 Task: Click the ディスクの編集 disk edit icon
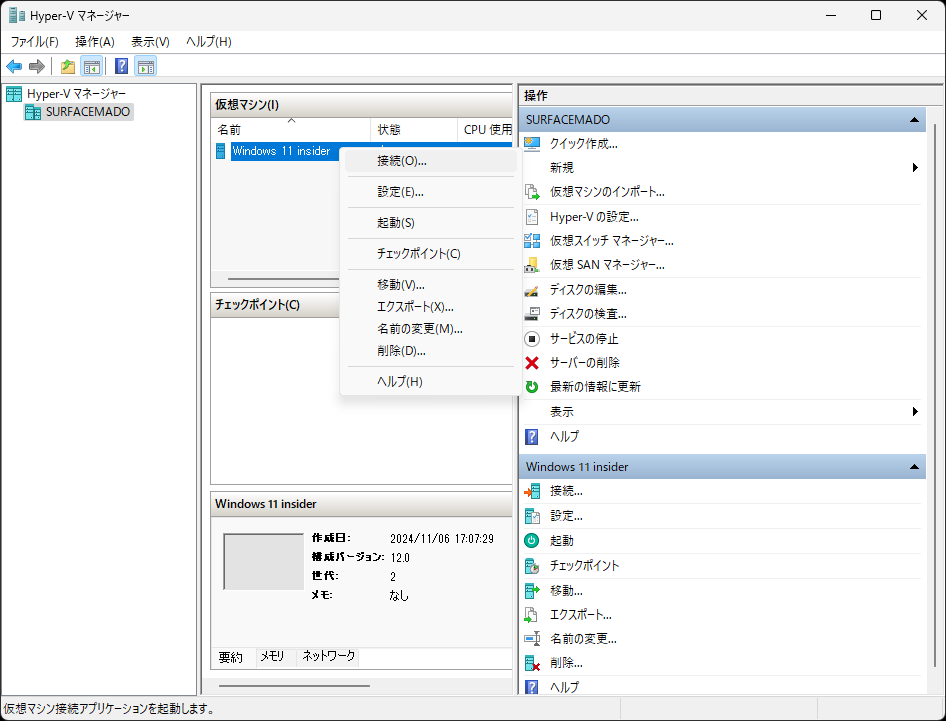tap(531, 290)
